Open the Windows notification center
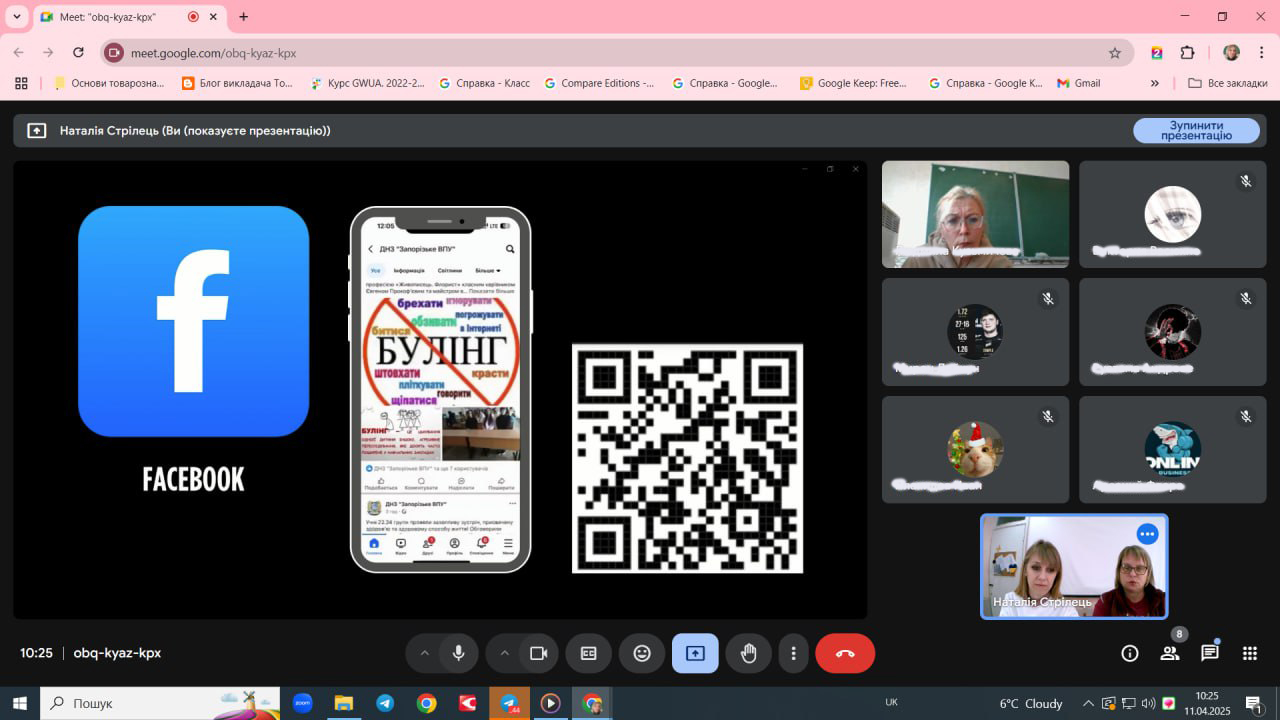Image resolution: width=1280 pixels, height=720 pixels. pos(1254,703)
